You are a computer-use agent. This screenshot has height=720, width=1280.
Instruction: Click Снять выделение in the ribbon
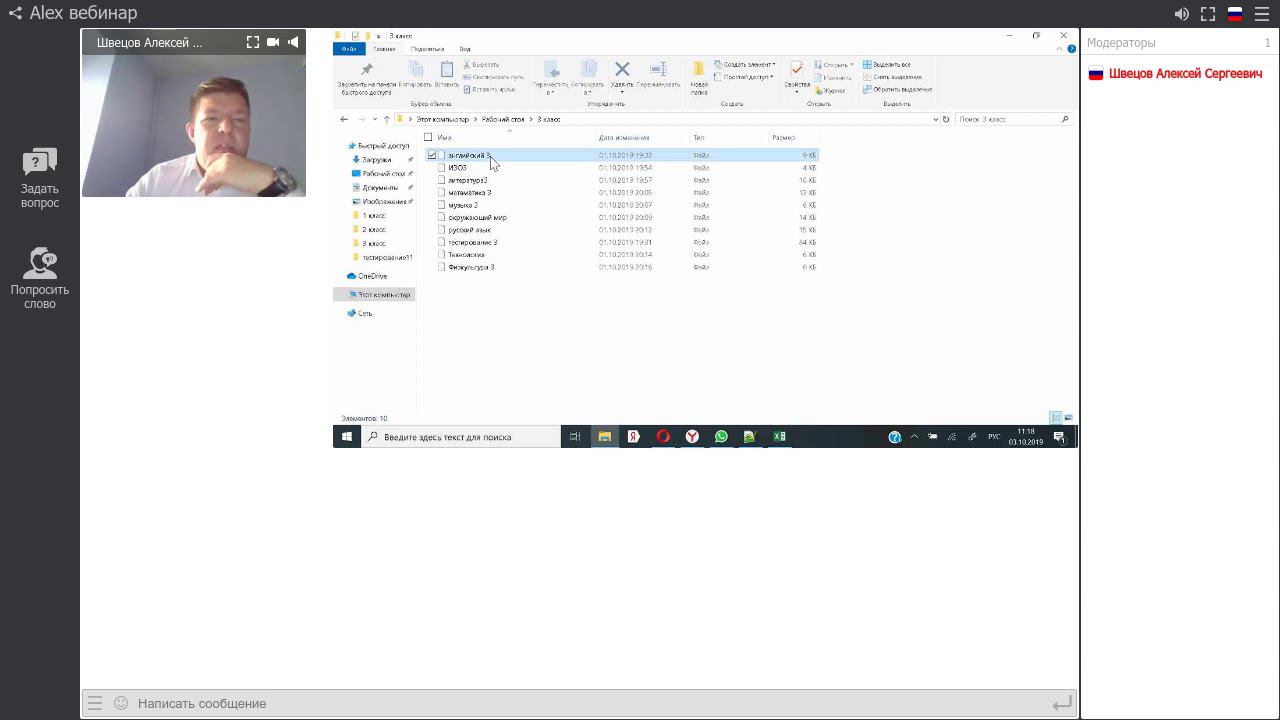coord(892,77)
